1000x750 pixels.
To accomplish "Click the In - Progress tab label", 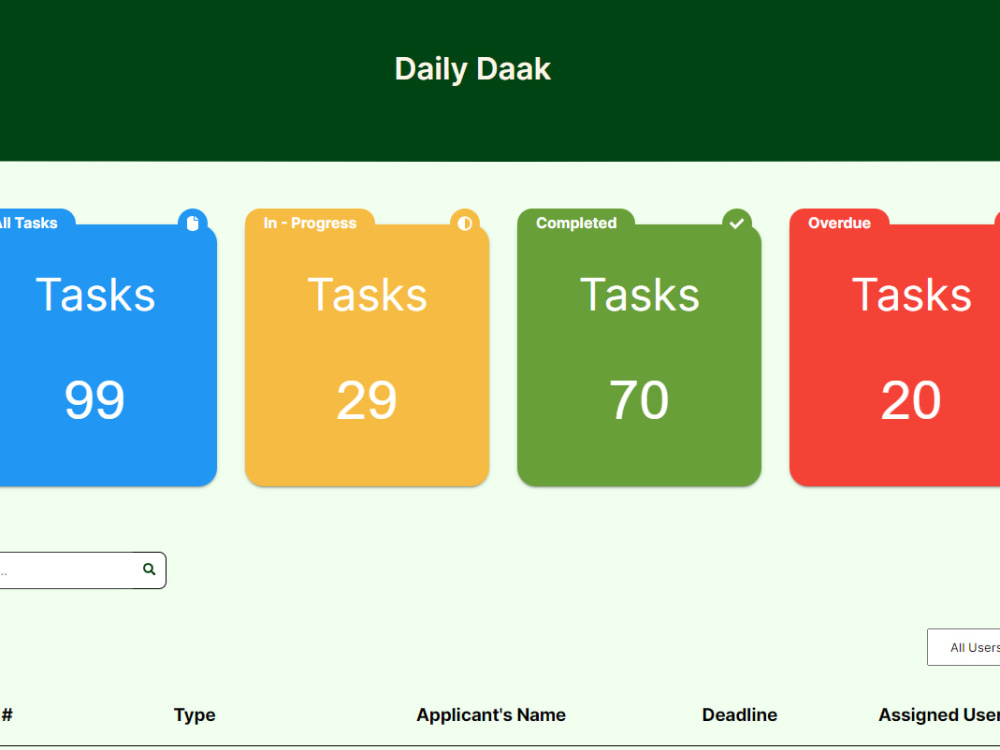I will [x=310, y=223].
